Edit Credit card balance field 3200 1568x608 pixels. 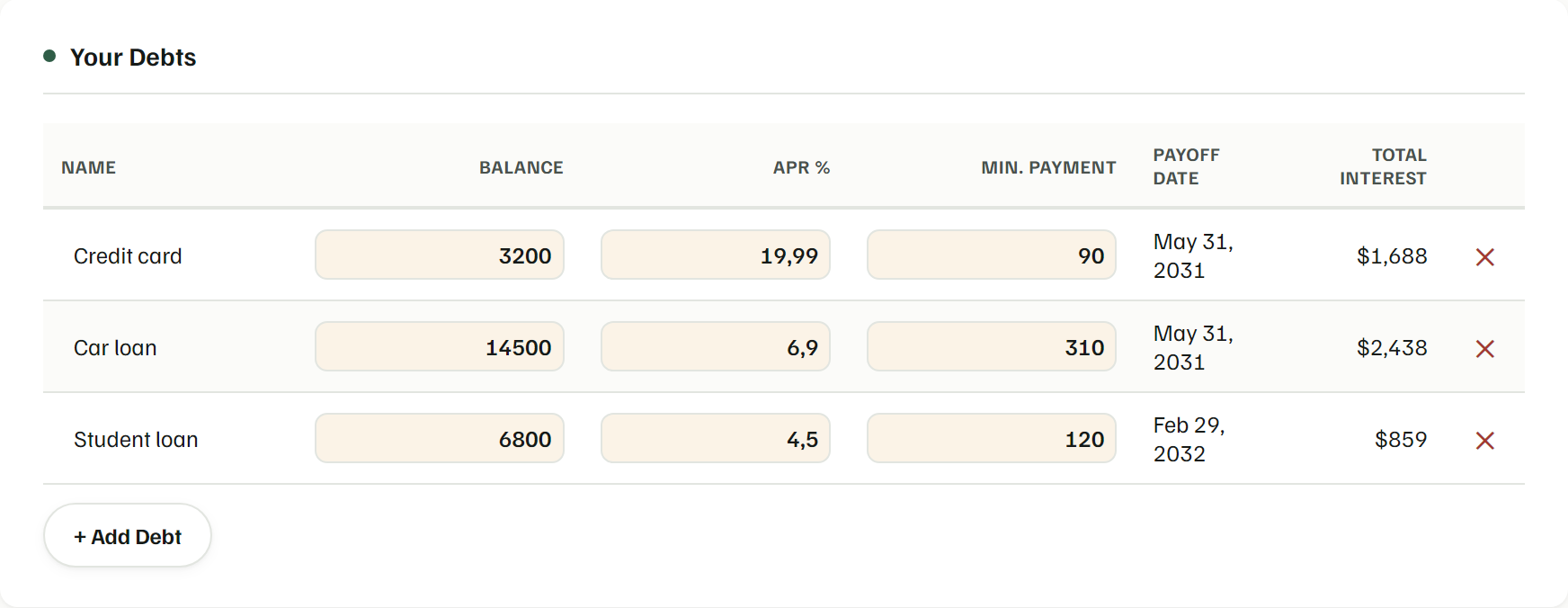coord(440,255)
